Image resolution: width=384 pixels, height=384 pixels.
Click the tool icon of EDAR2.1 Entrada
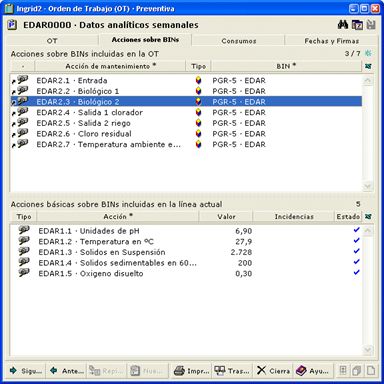coord(22,80)
